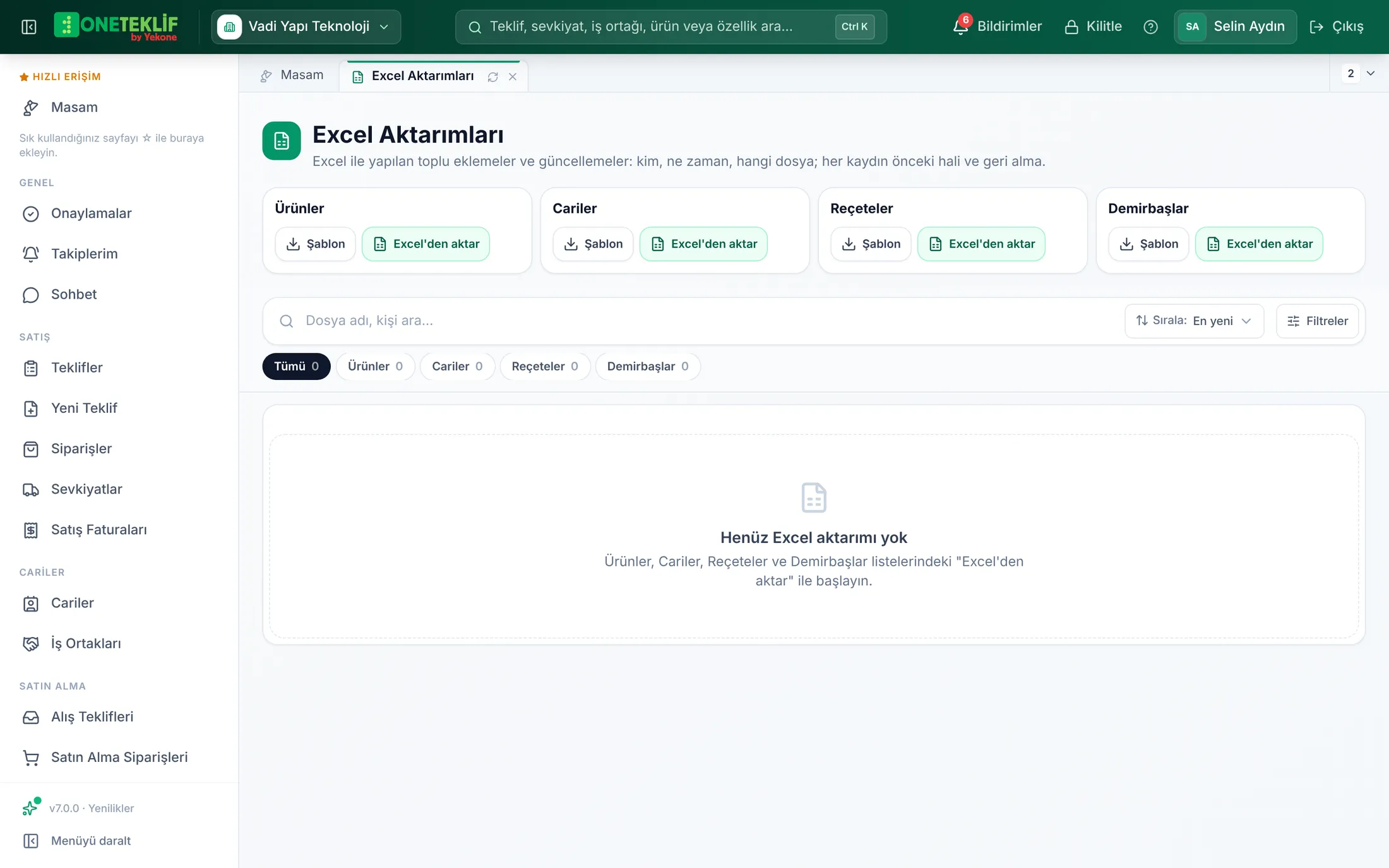Expand the open tabs count dropdown

1359,73
